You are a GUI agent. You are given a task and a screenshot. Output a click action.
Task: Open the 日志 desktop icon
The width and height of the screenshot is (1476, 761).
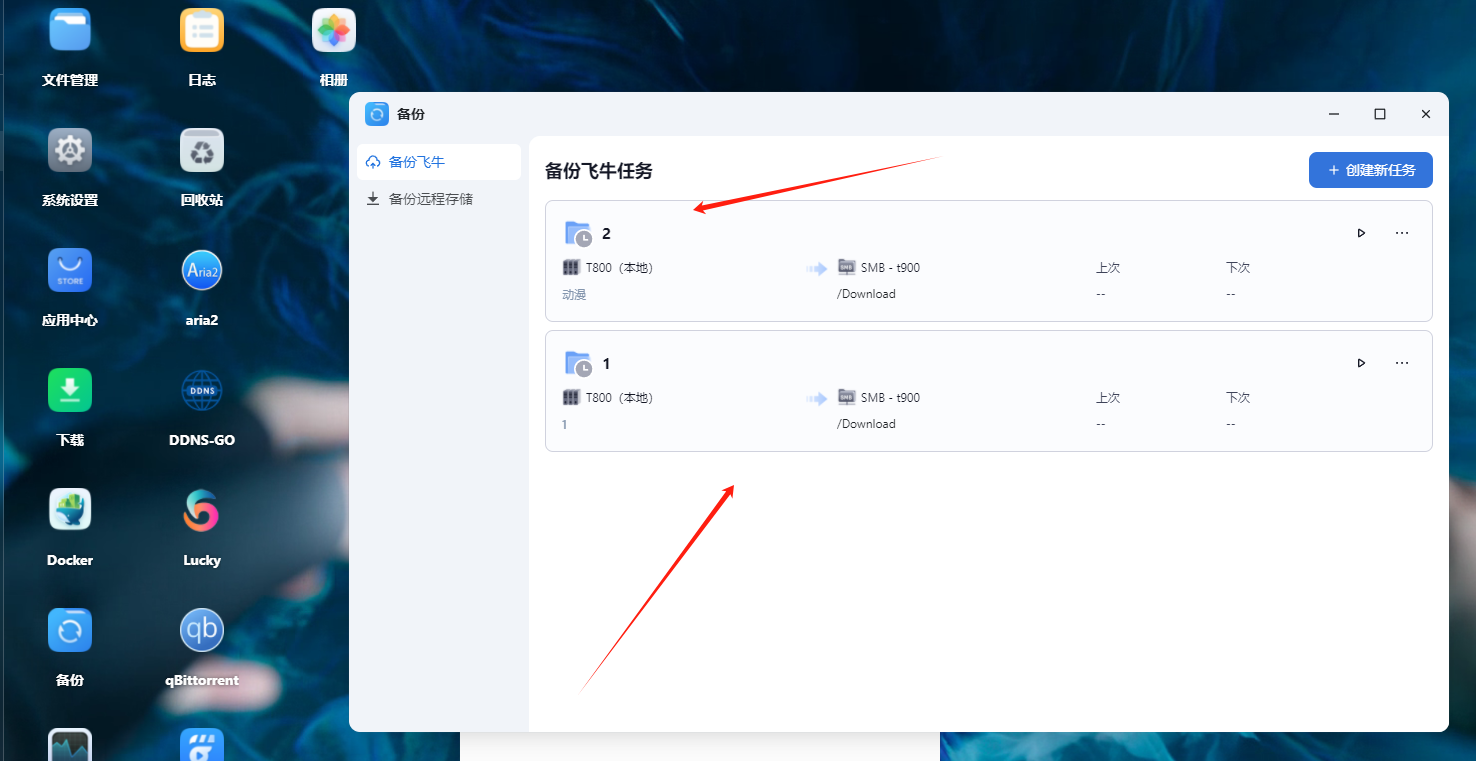pos(202,30)
